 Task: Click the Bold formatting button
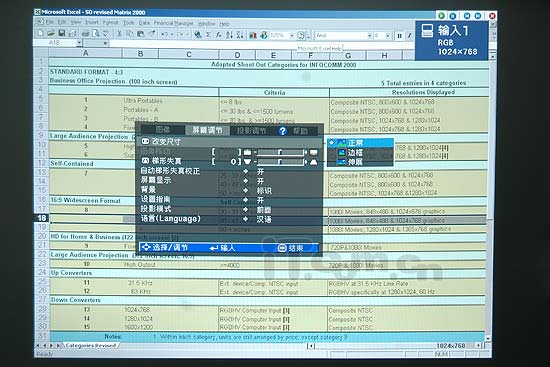399,35
